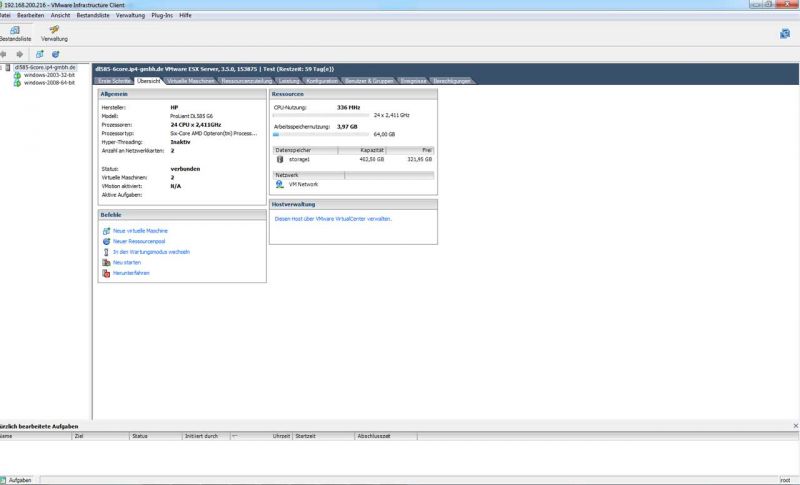Click the Initiiert durch column header
This screenshot has height=485, width=800.
206,436
